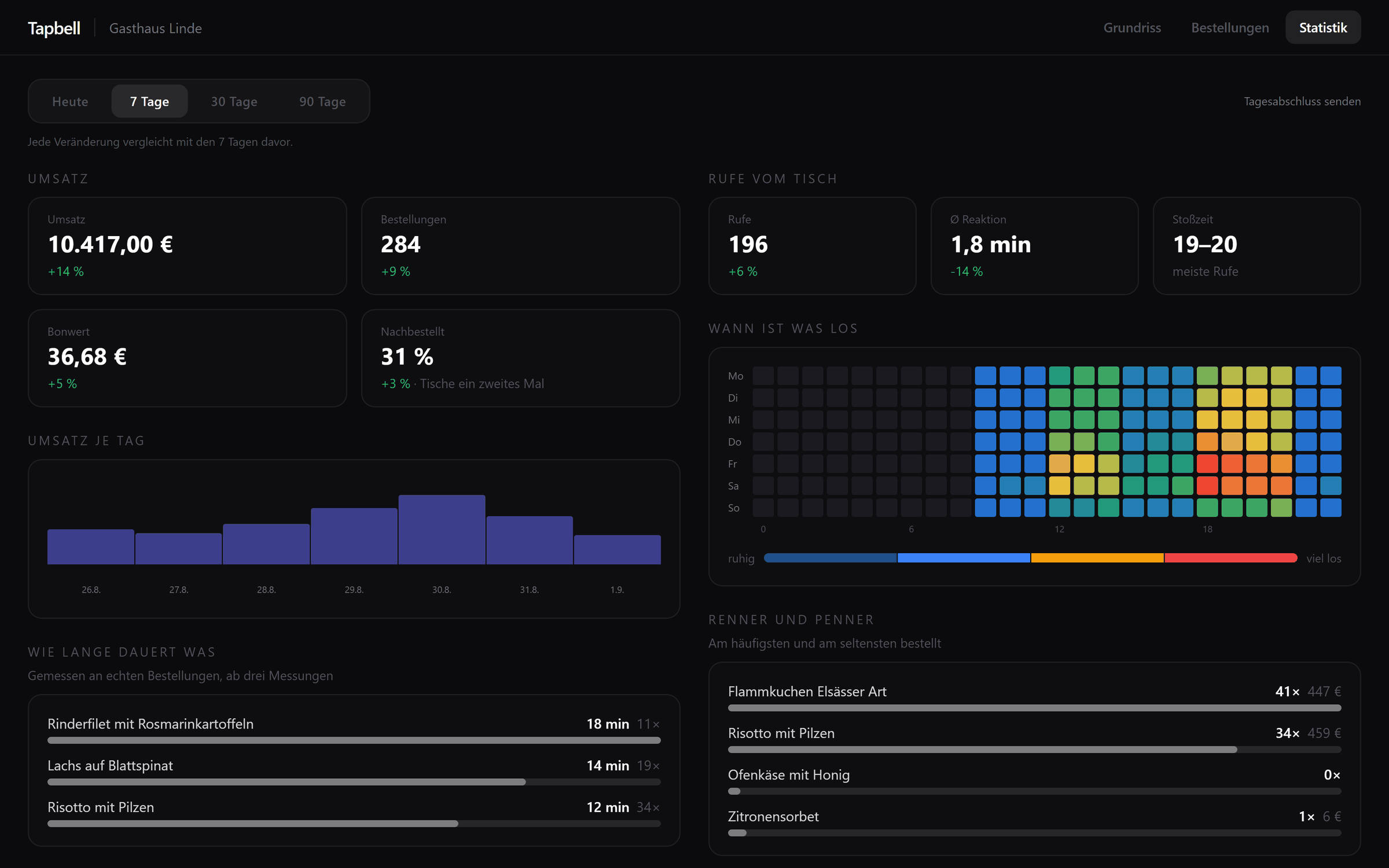Click the Tagesabschluss senden link
1389x868 pixels.
pos(1302,101)
